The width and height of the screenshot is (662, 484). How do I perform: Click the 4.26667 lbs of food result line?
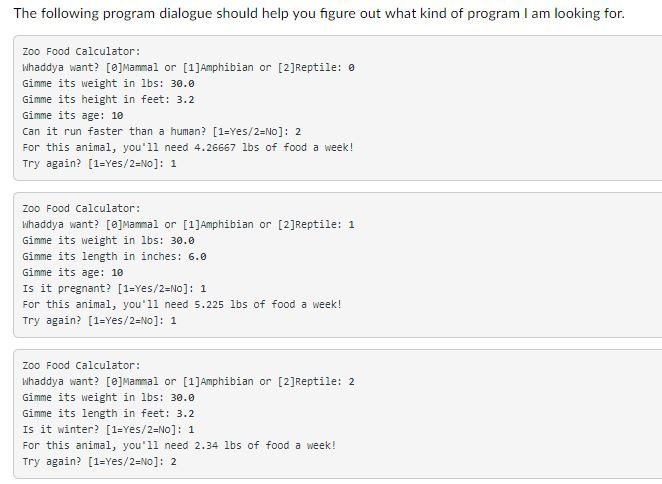tap(188, 148)
